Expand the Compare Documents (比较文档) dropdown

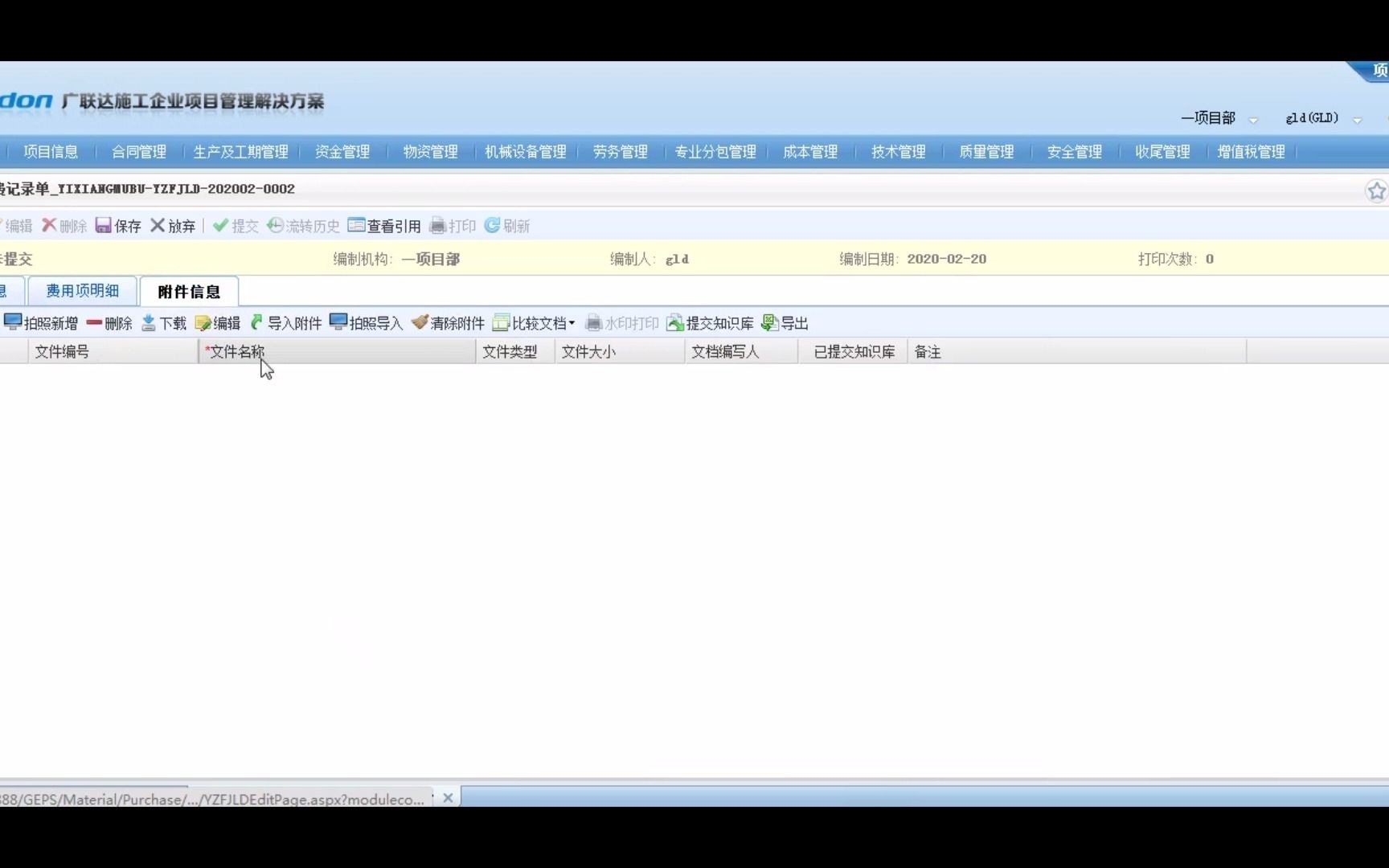tap(572, 323)
